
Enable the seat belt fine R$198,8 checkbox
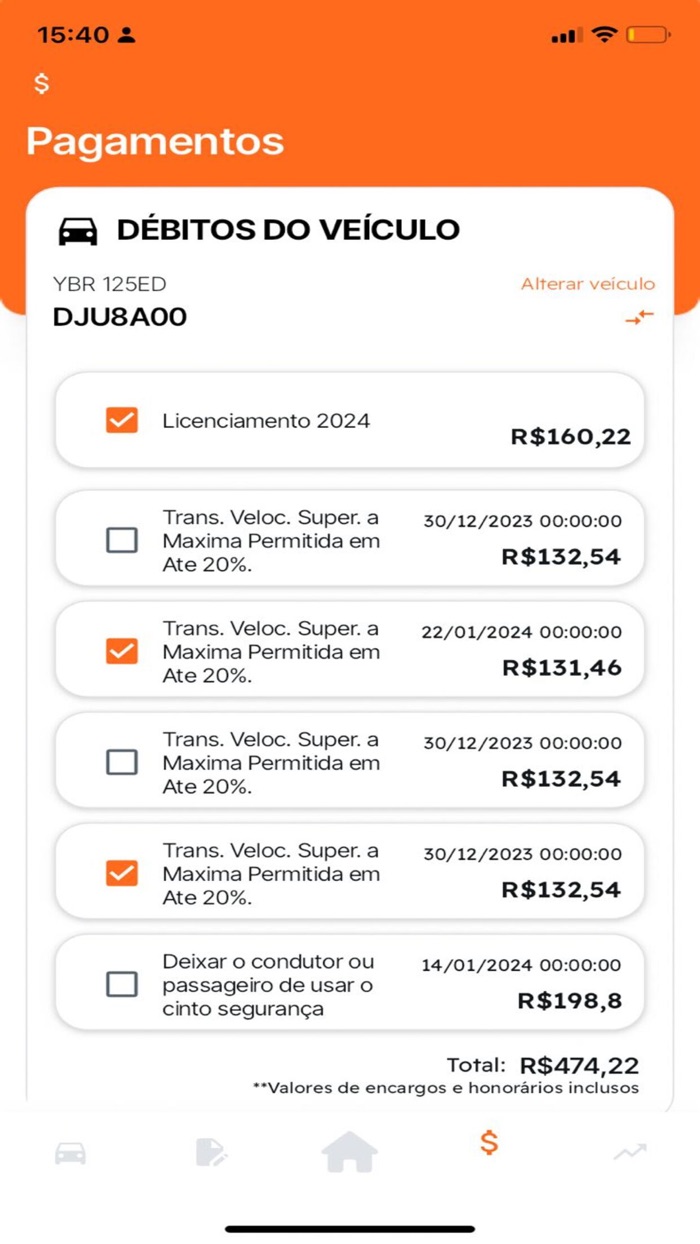(121, 983)
